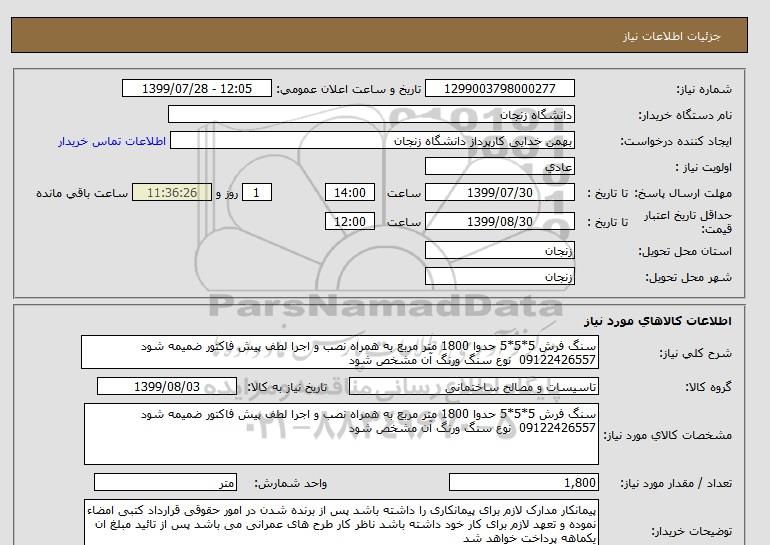Click the need number field 1299003798000277

click(499, 88)
